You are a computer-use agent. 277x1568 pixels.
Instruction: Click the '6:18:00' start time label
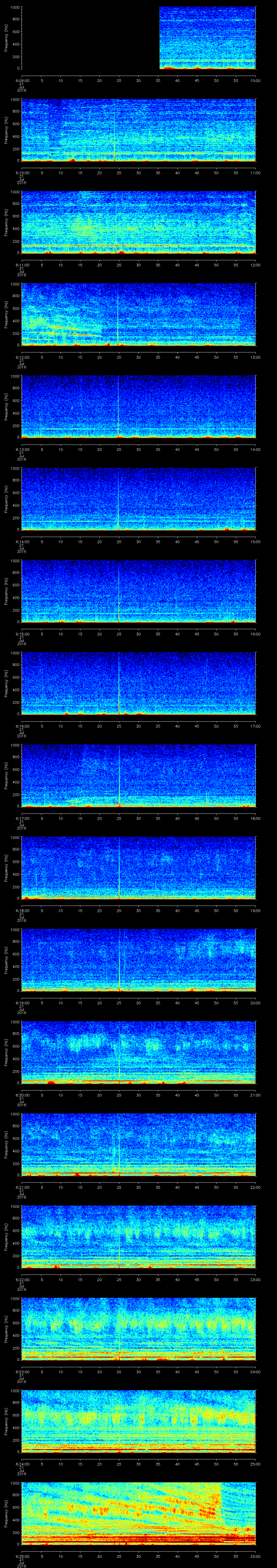pyautogui.click(x=22, y=910)
